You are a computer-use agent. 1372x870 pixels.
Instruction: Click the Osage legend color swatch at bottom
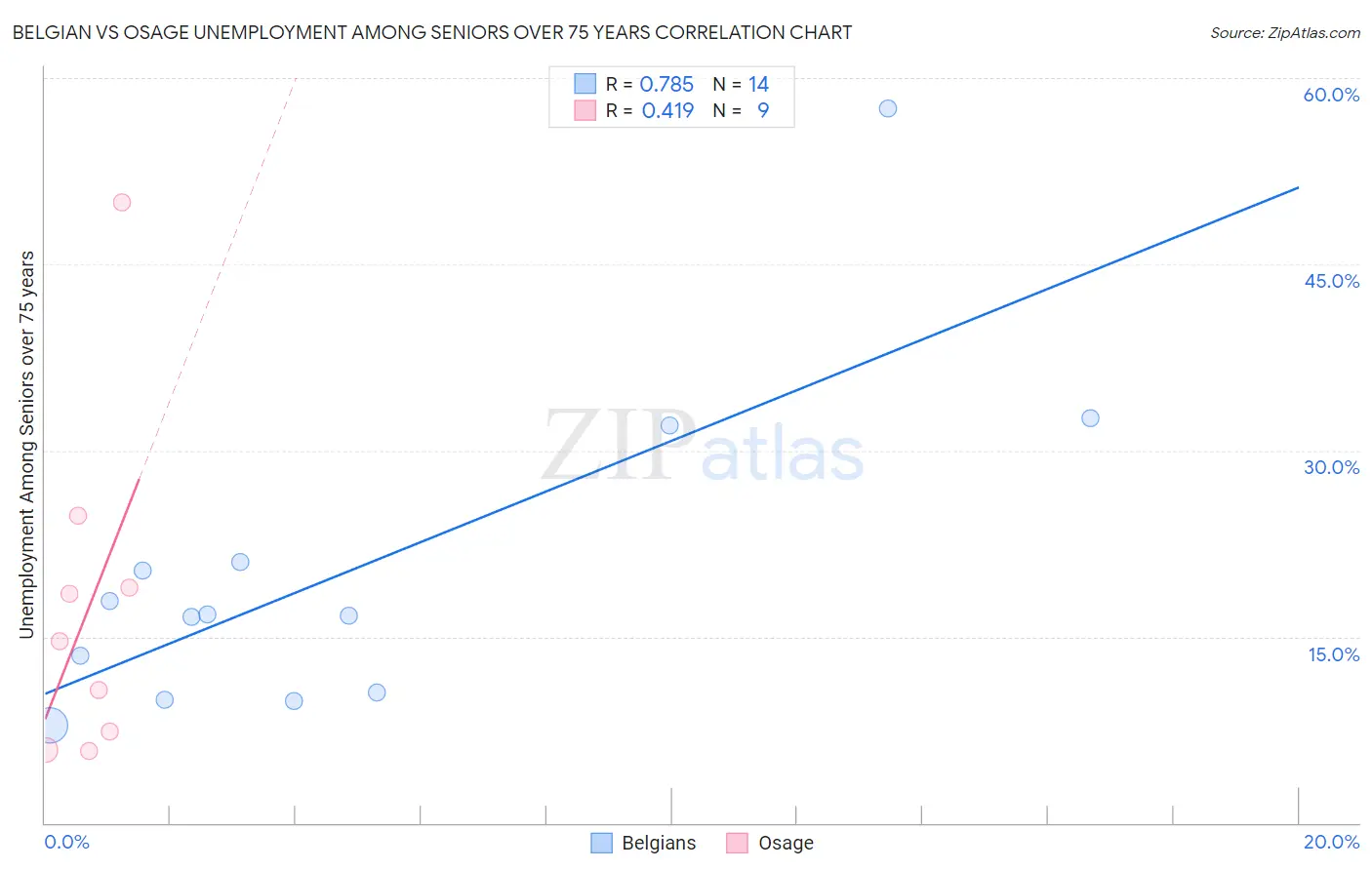738,843
